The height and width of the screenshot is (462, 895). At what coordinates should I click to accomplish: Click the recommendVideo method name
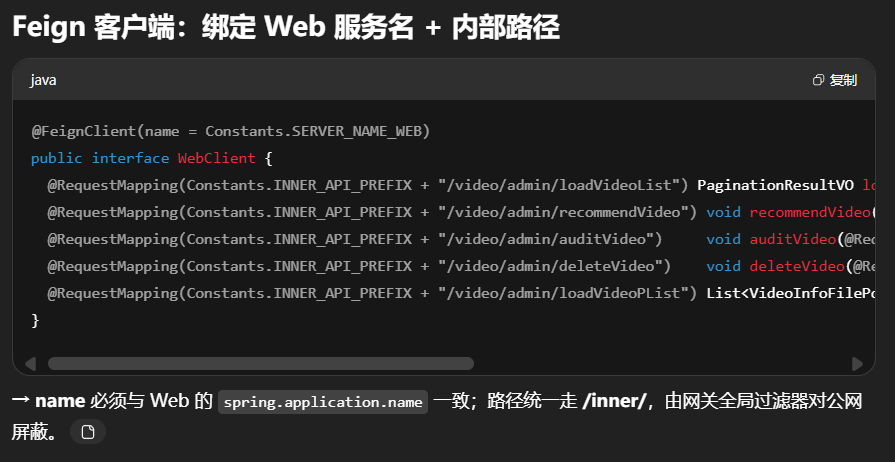point(810,212)
